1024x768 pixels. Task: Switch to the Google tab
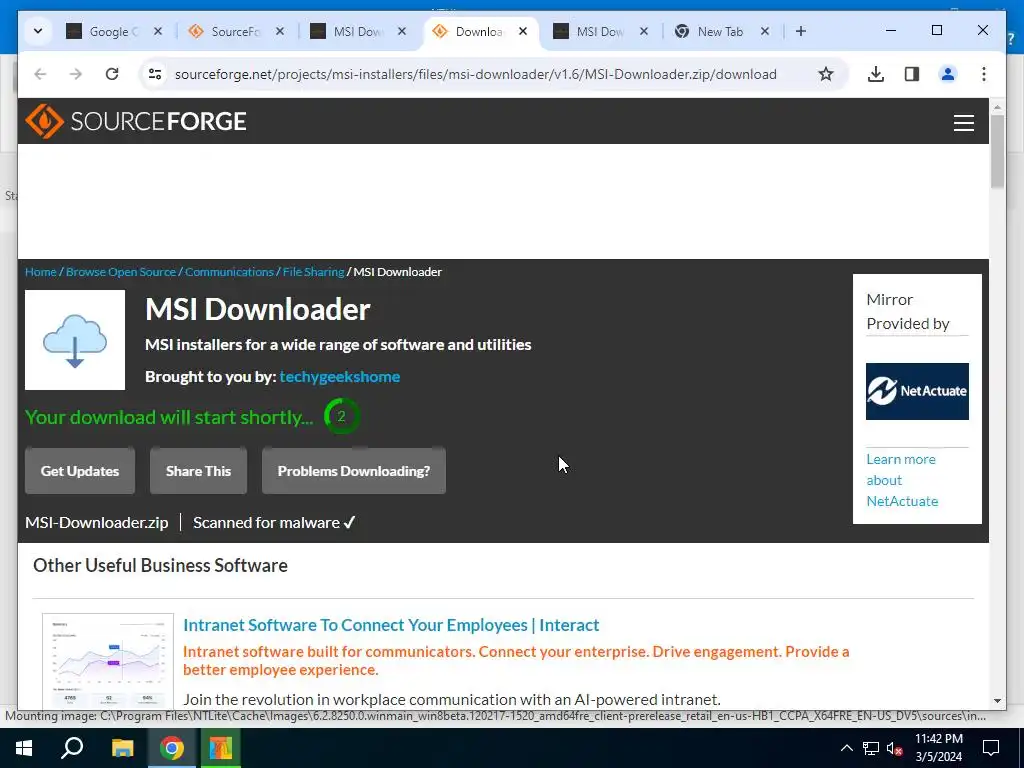pos(114,31)
